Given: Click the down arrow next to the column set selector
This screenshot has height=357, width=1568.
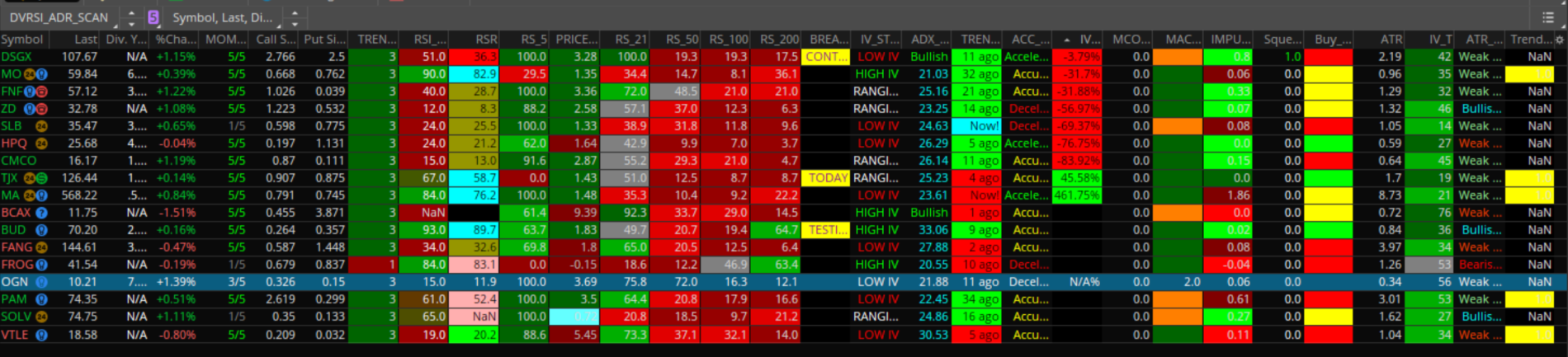Looking at the screenshot, I should pos(295,23).
